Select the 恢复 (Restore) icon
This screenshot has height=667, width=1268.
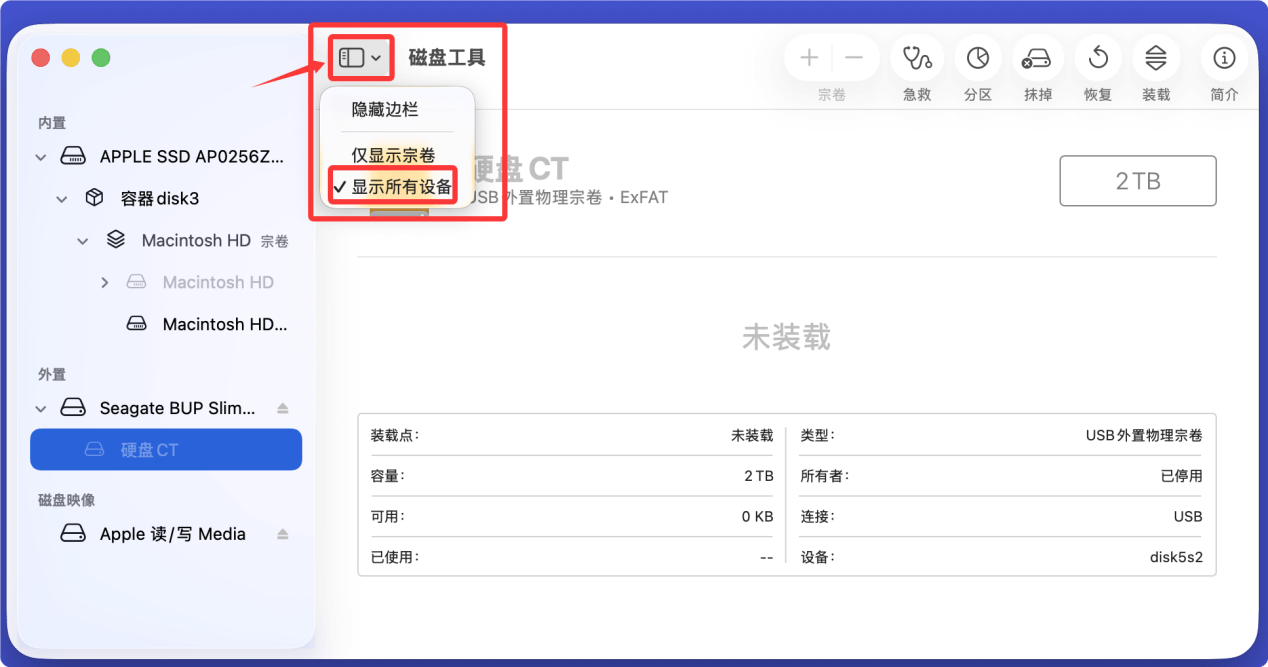click(1097, 58)
